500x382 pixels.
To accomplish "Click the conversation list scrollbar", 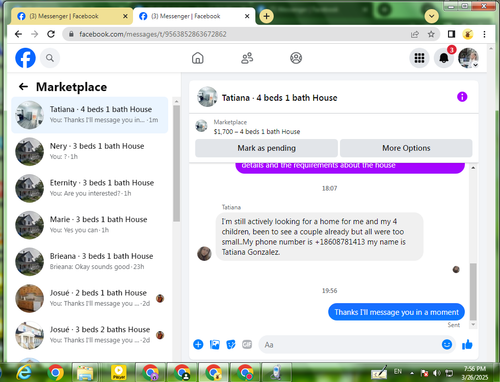I will pos(176,163).
